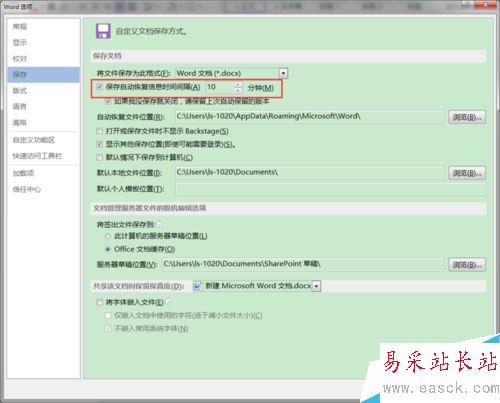The height and width of the screenshot is (403, 500).
Task: Toggle 打开或保存文件时不显示 Backstage checkbox
Action: 99,131
